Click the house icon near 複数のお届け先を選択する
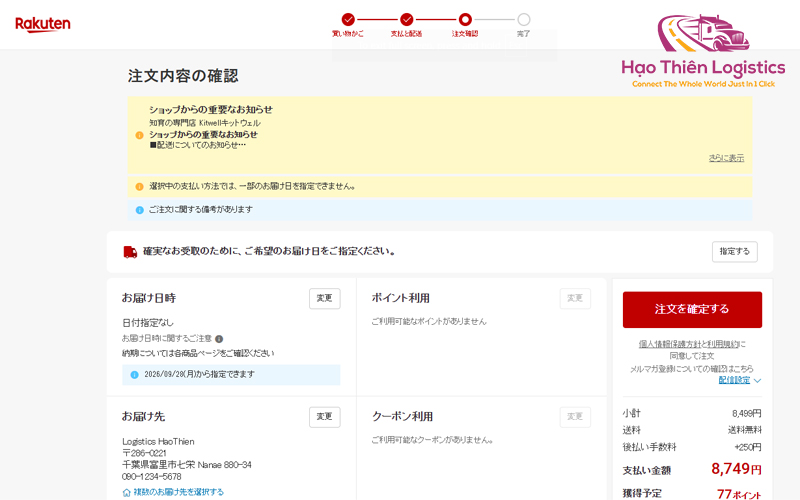This screenshot has height=500, width=800. click(x=127, y=492)
